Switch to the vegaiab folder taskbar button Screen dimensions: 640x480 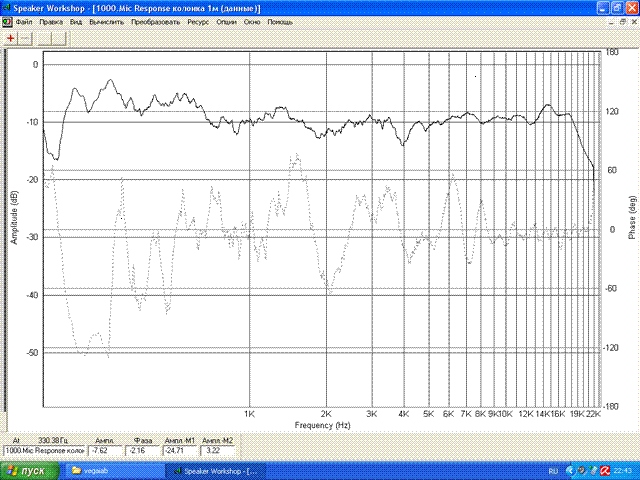(113, 471)
